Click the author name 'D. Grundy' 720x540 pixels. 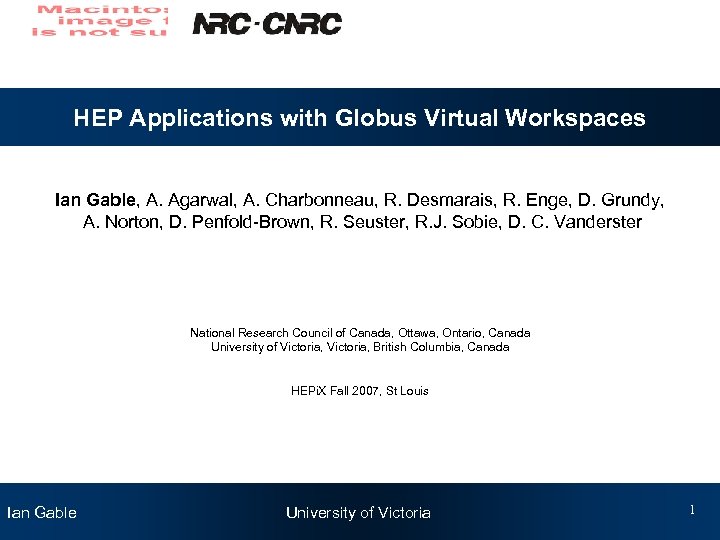click(619, 200)
